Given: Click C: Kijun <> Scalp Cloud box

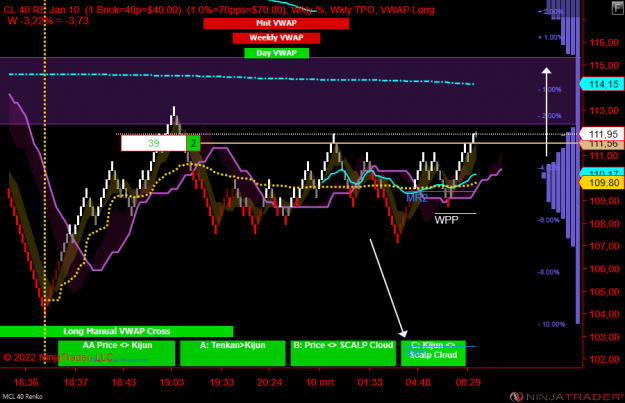Looking at the screenshot, I should click(433, 353).
